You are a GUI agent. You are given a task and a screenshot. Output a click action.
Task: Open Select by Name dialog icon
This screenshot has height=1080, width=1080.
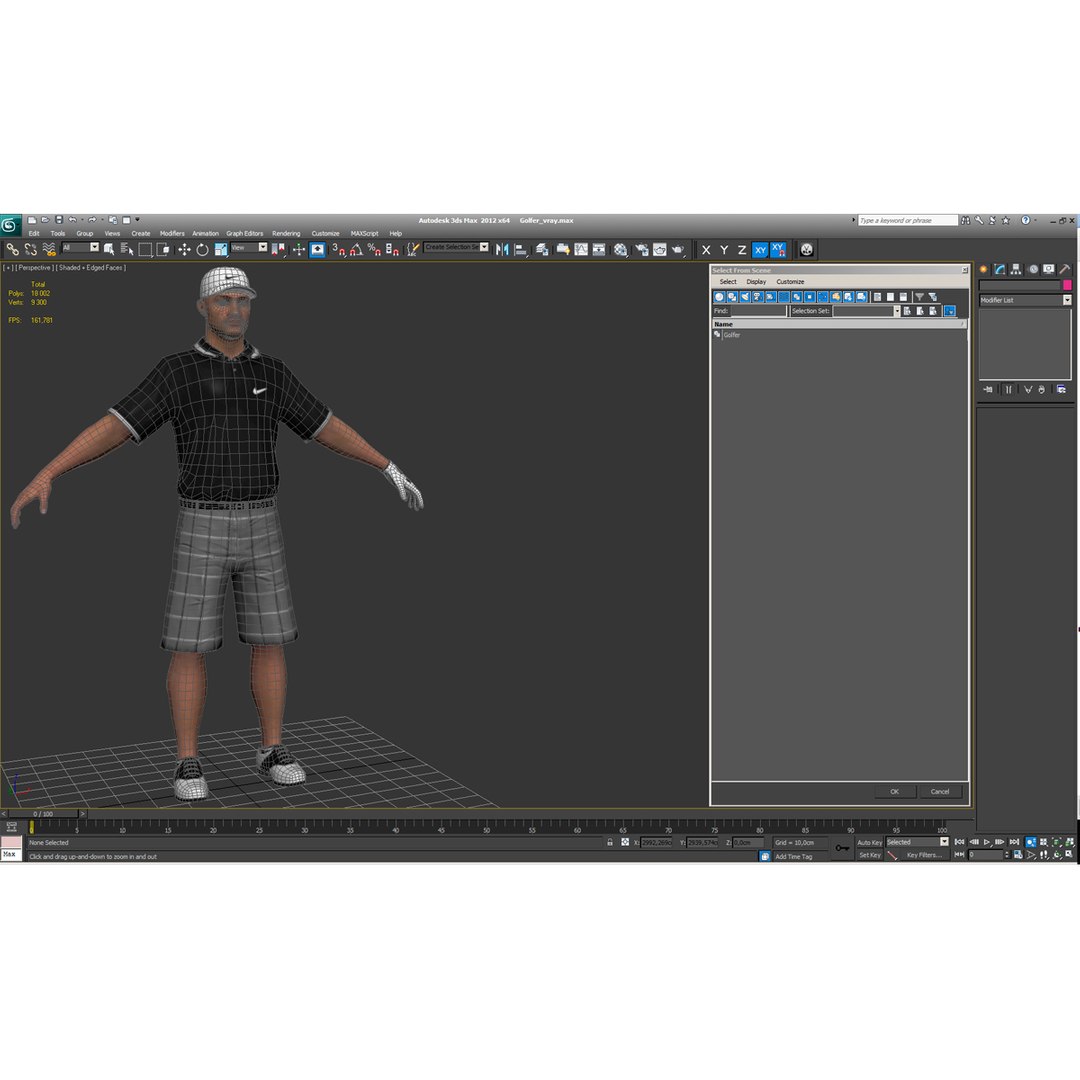(x=127, y=249)
